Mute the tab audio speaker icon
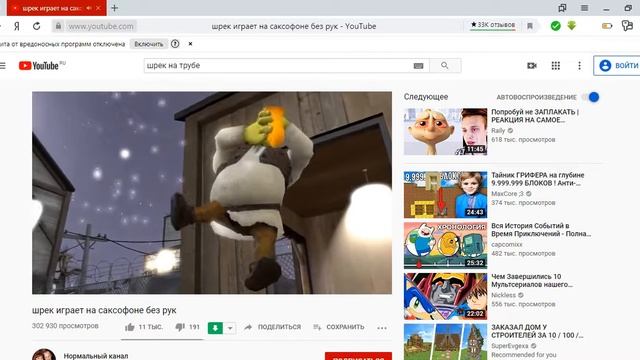 [89, 8]
